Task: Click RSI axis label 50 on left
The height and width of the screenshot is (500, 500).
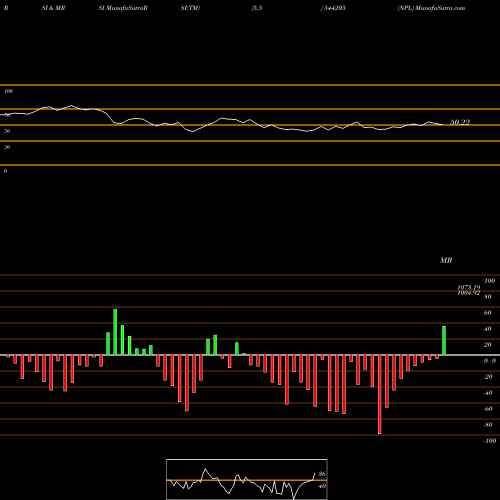Action: [7, 131]
